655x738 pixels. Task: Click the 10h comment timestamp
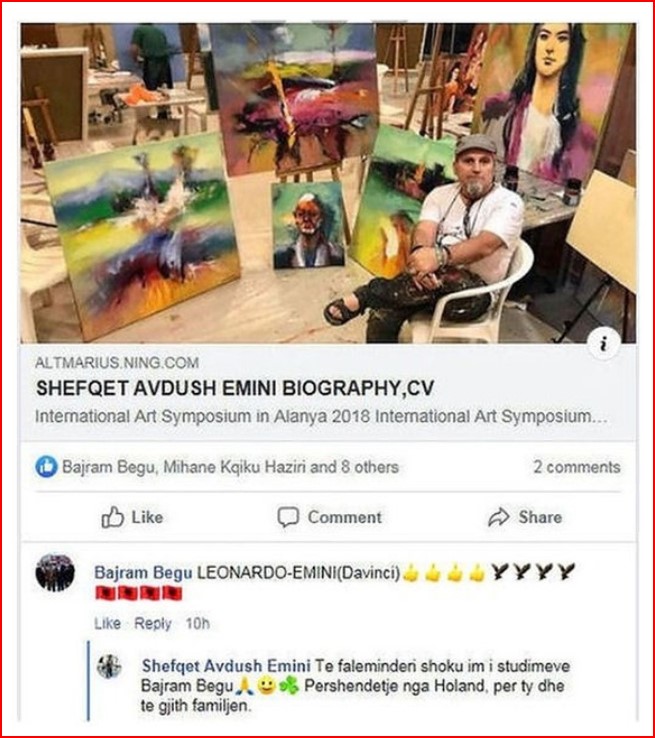click(197, 624)
